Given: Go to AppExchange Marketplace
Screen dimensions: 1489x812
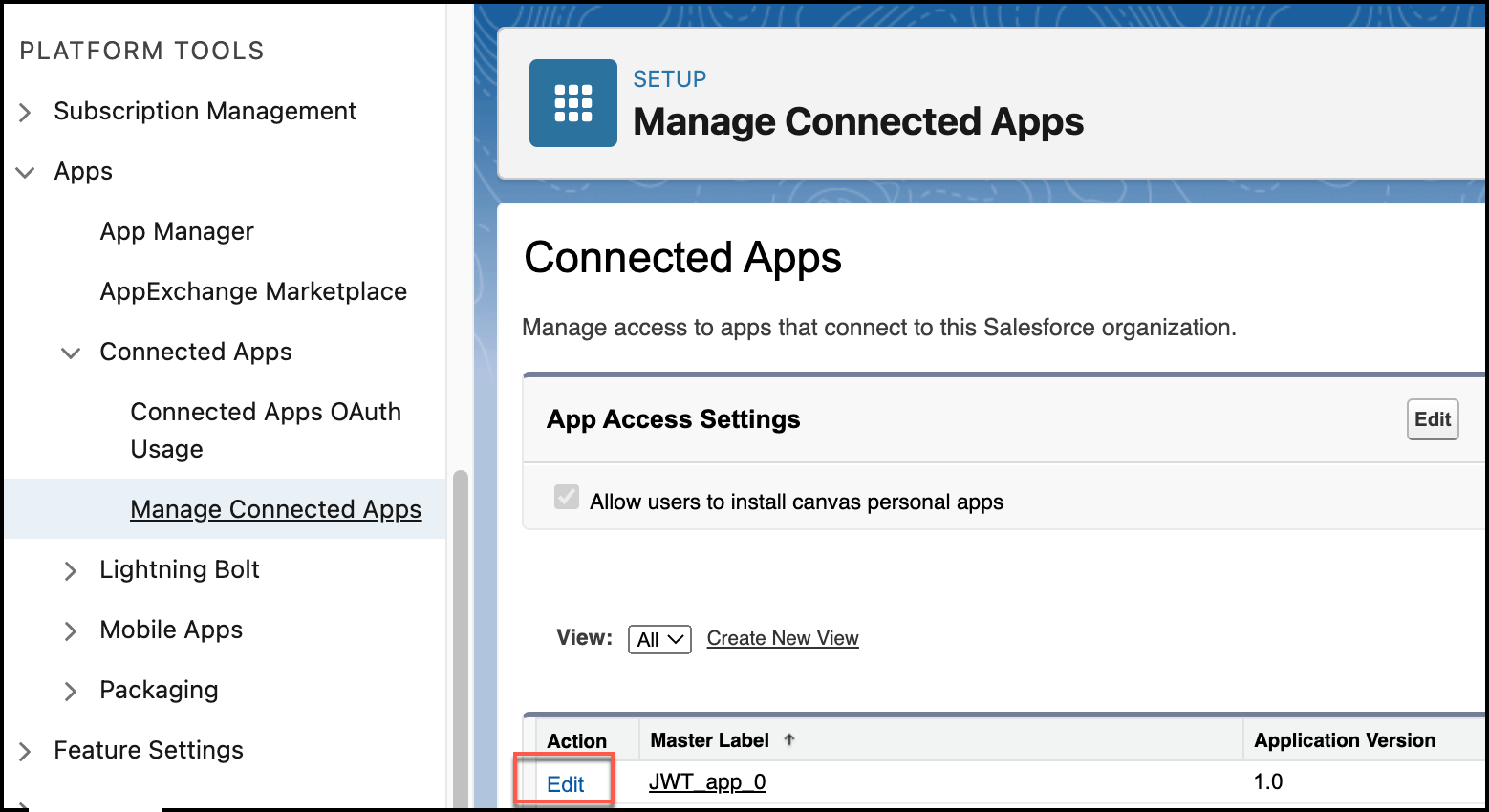Looking at the screenshot, I should point(253,292).
